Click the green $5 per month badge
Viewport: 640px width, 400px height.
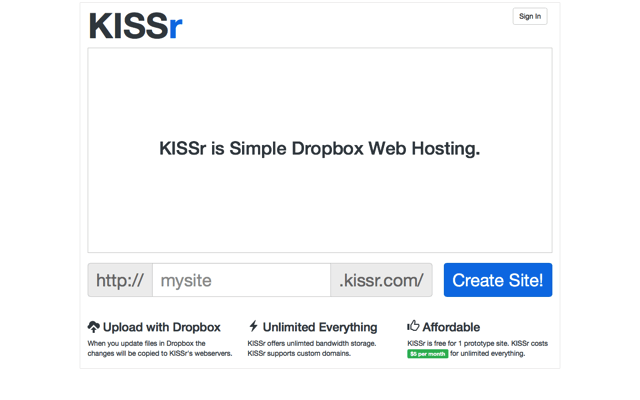click(427, 354)
